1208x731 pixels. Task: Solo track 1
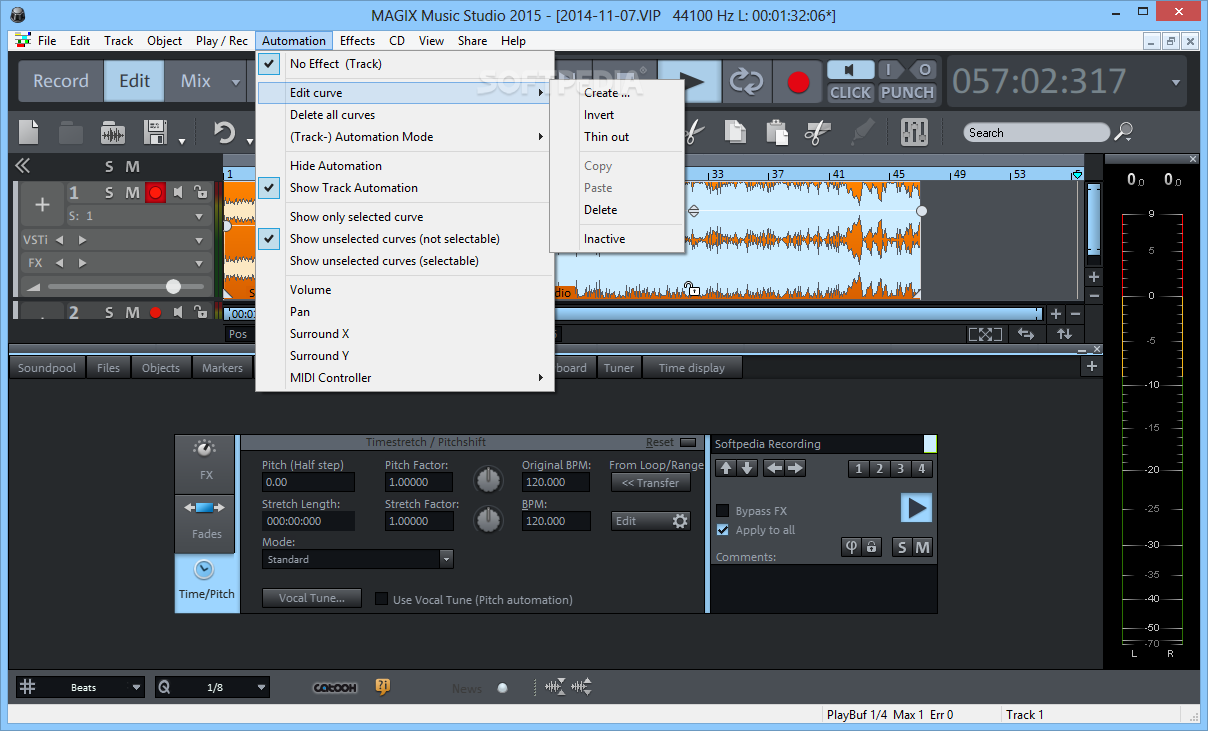click(109, 192)
